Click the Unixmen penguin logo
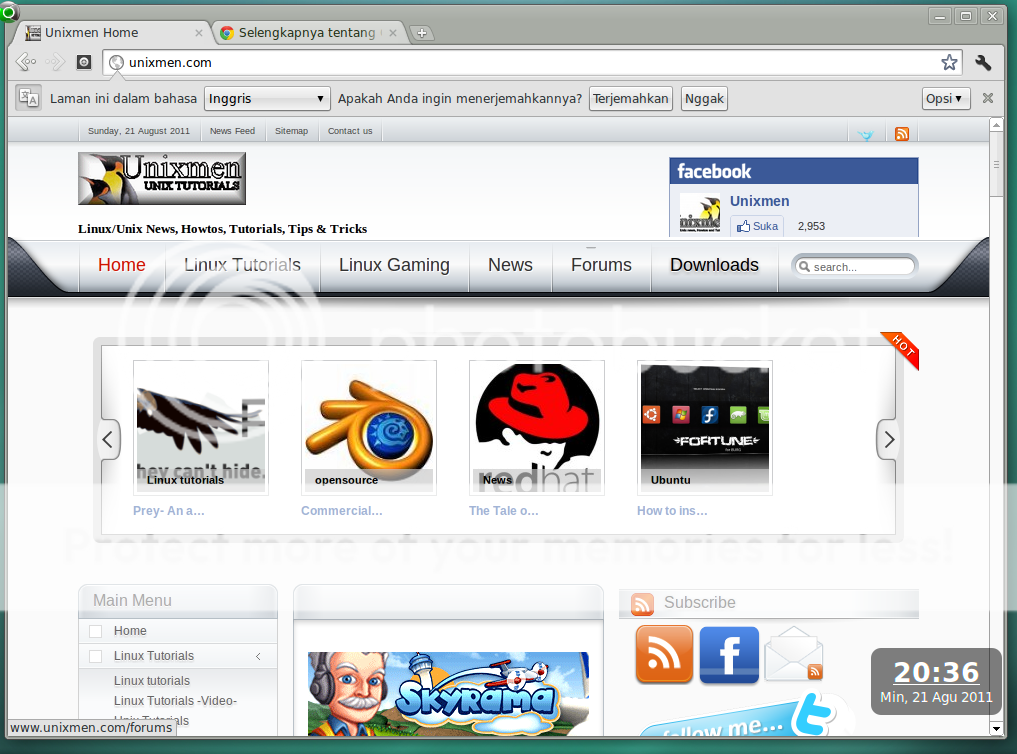The width and height of the screenshot is (1017, 754). coord(162,178)
